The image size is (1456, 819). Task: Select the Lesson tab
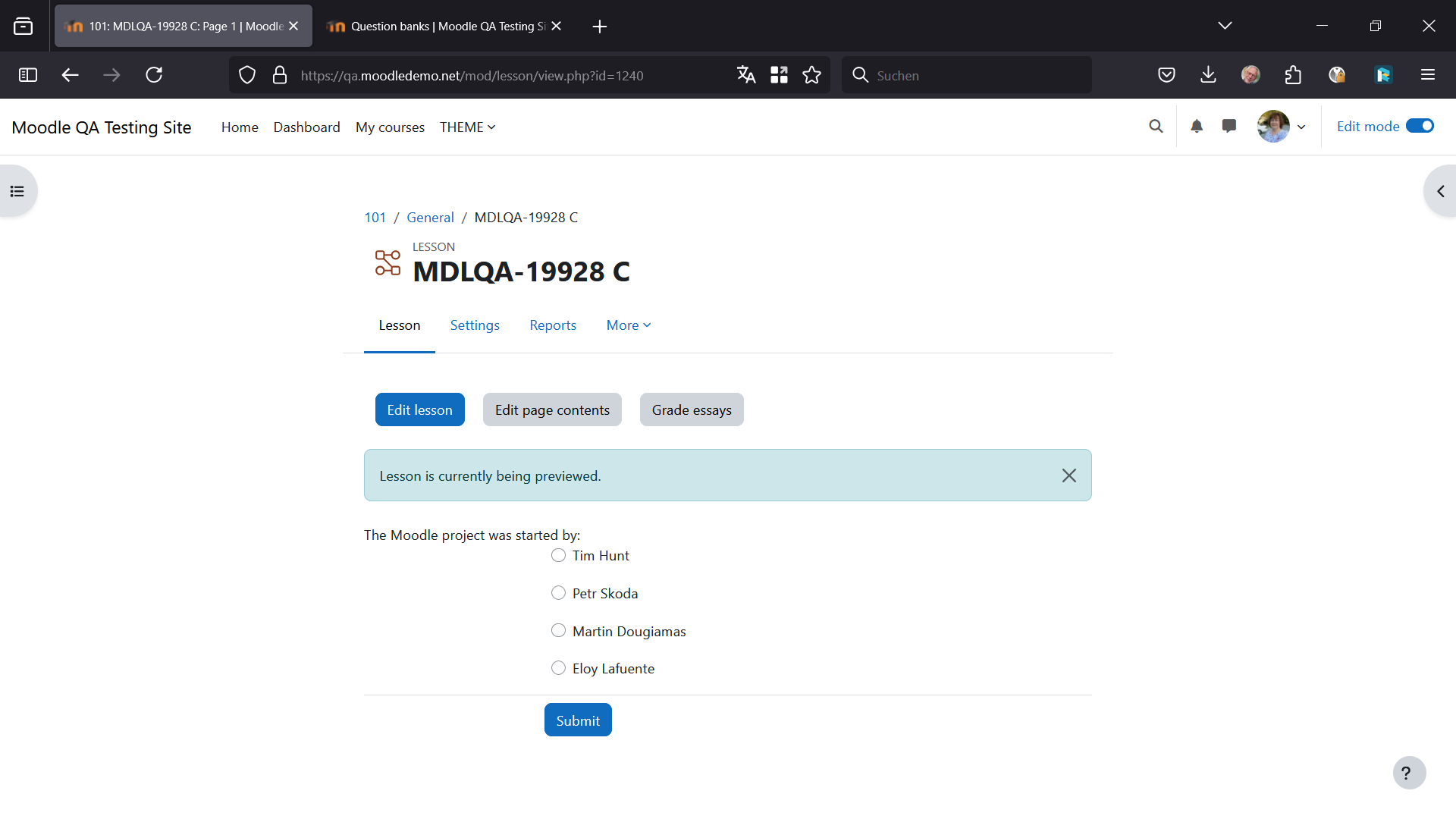click(400, 325)
